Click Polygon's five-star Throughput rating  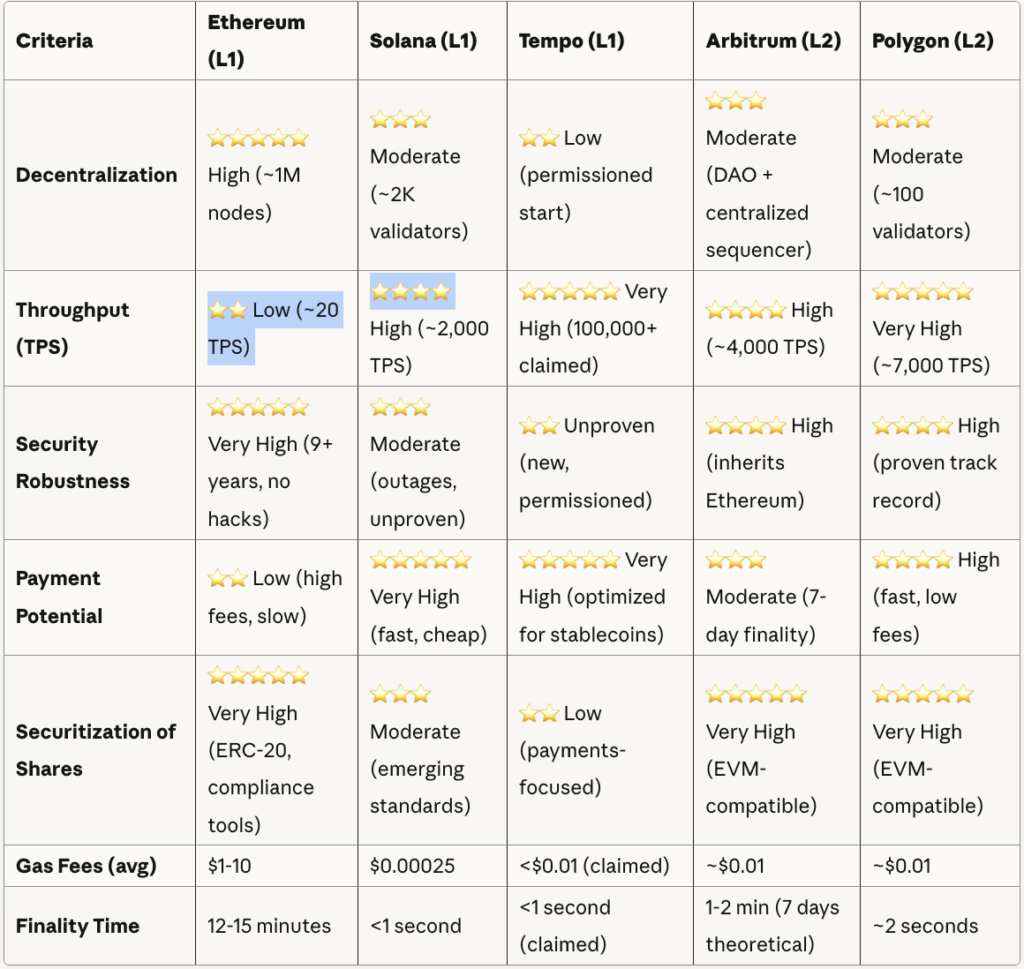[x=923, y=291]
